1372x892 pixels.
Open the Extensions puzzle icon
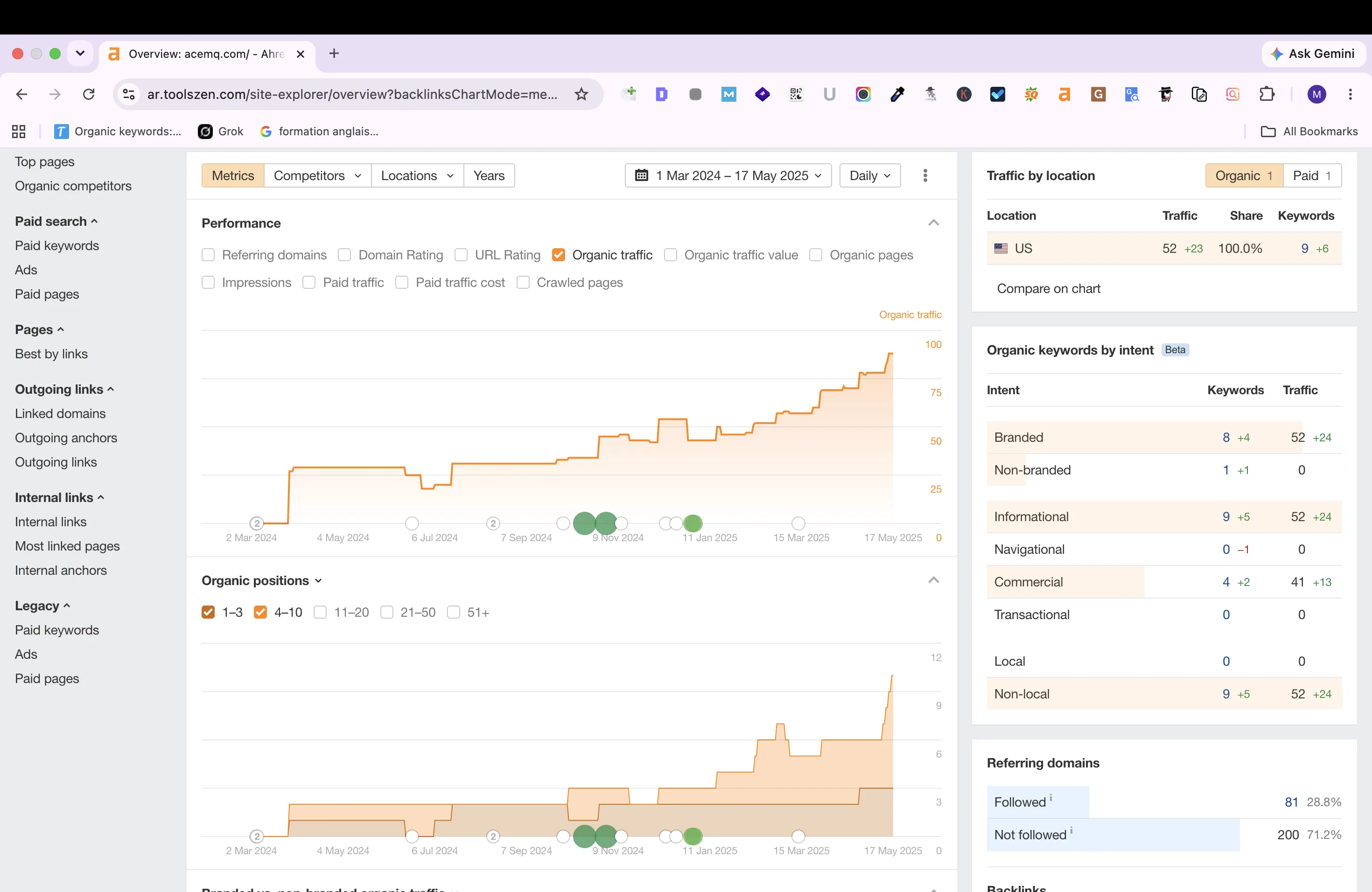(1267, 94)
